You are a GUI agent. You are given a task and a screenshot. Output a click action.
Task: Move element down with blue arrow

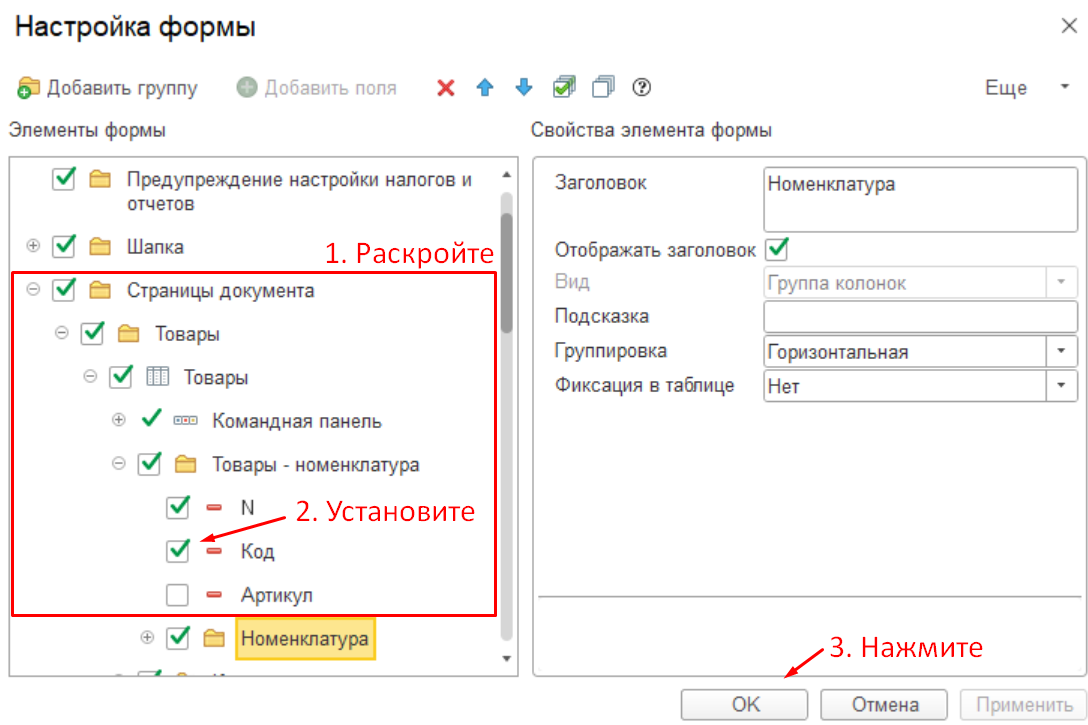coord(524,88)
